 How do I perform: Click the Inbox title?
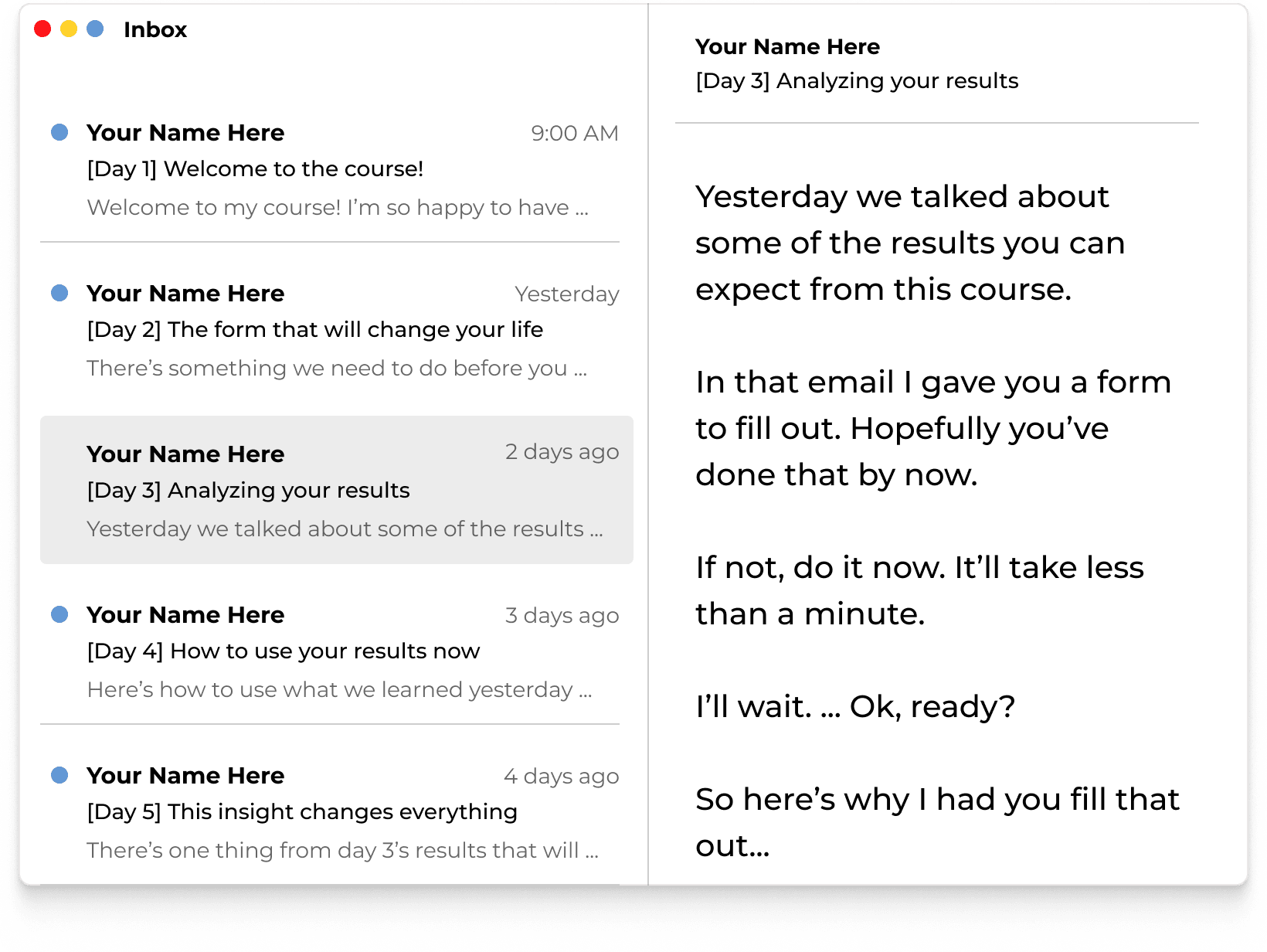(155, 29)
